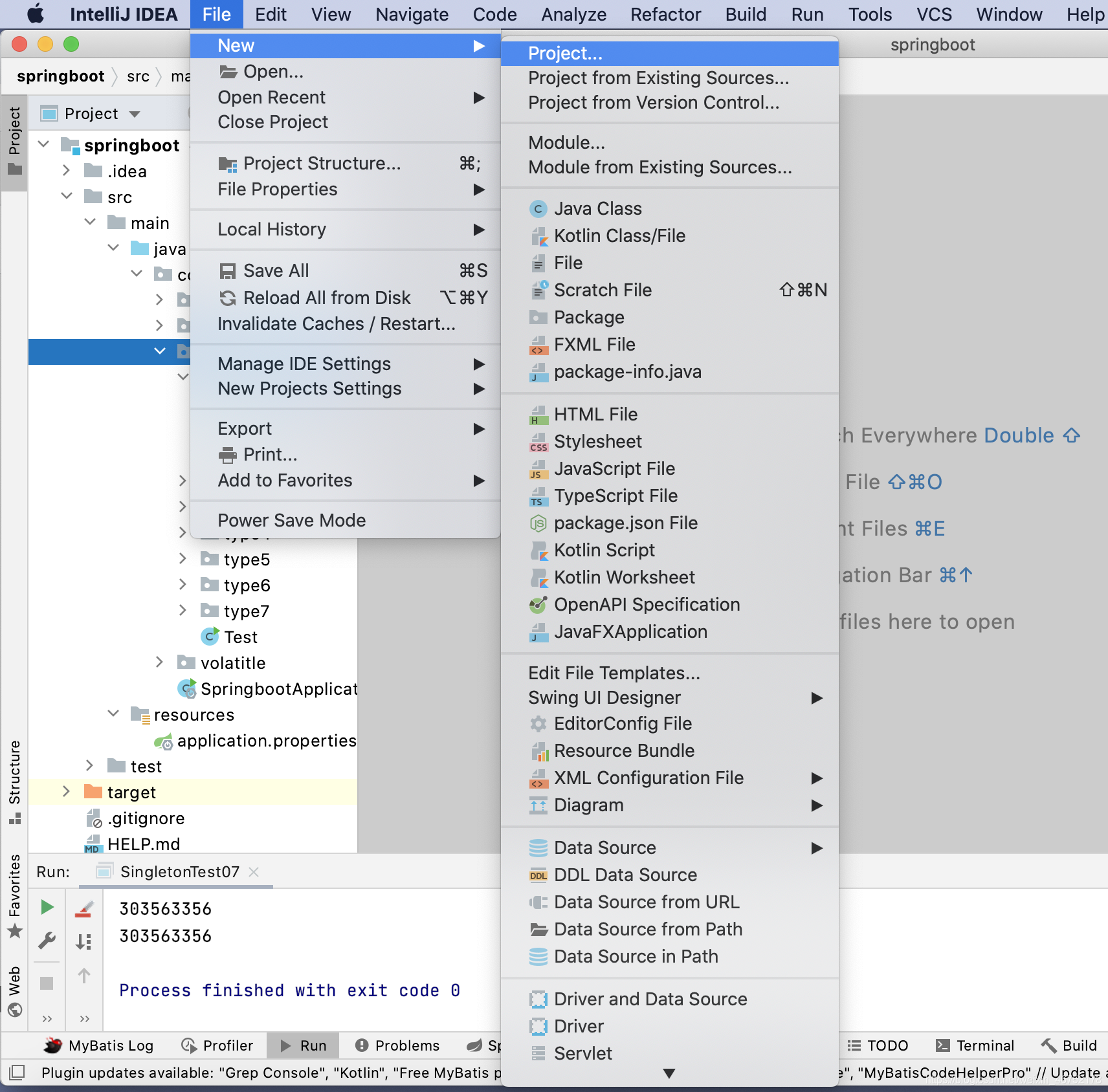Click the DDL Data Source icon
Viewport: 1108px width, 1092px height.
coord(538,875)
